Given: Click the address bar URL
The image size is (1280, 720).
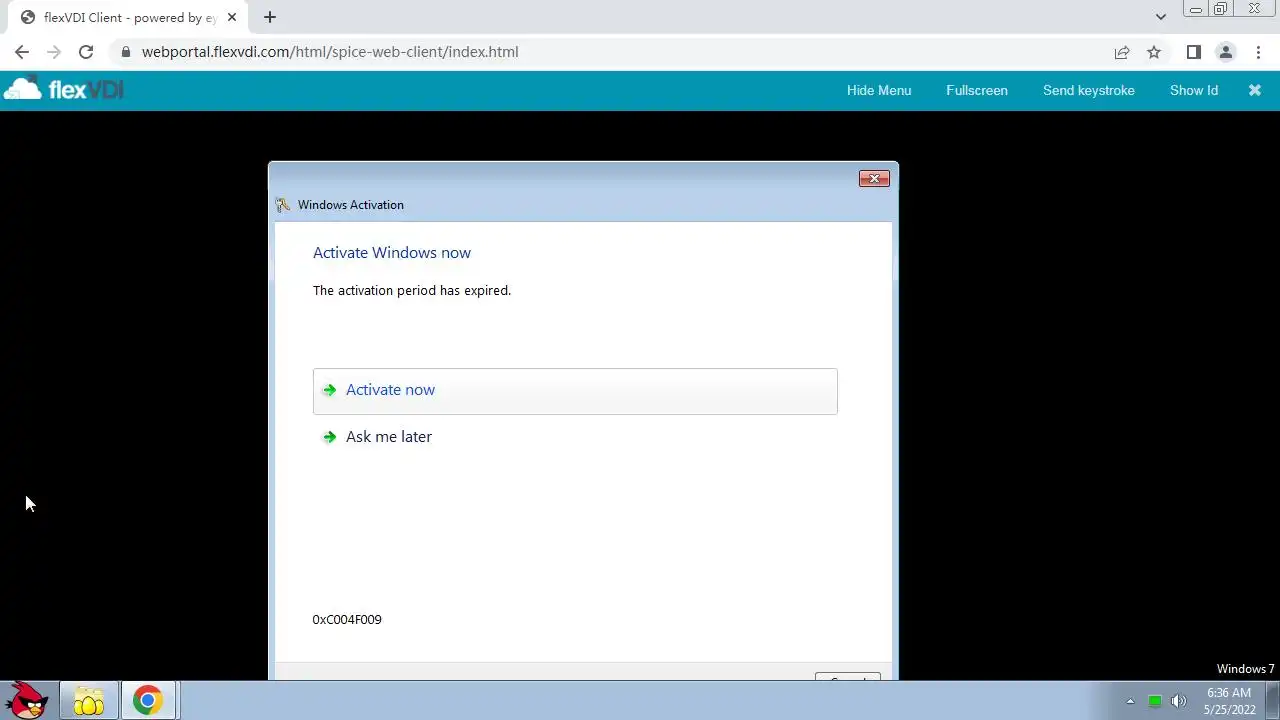Looking at the screenshot, I should click(x=330, y=52).
